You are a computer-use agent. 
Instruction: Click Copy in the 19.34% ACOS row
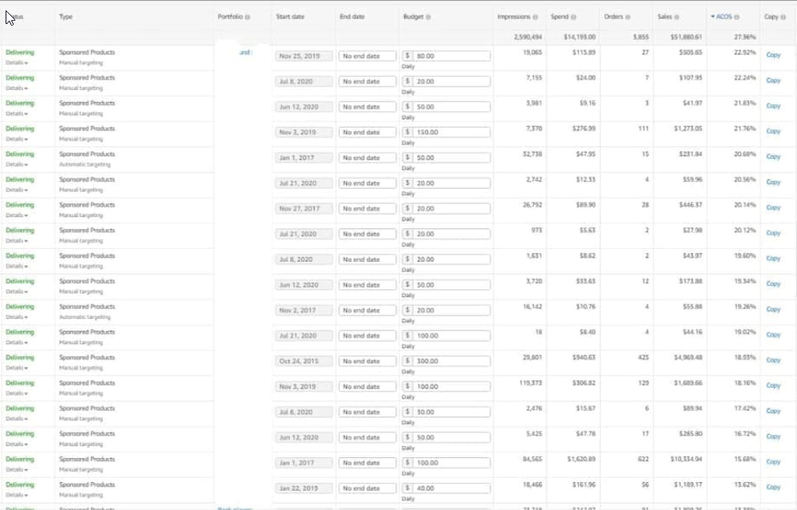coord(773,284)
